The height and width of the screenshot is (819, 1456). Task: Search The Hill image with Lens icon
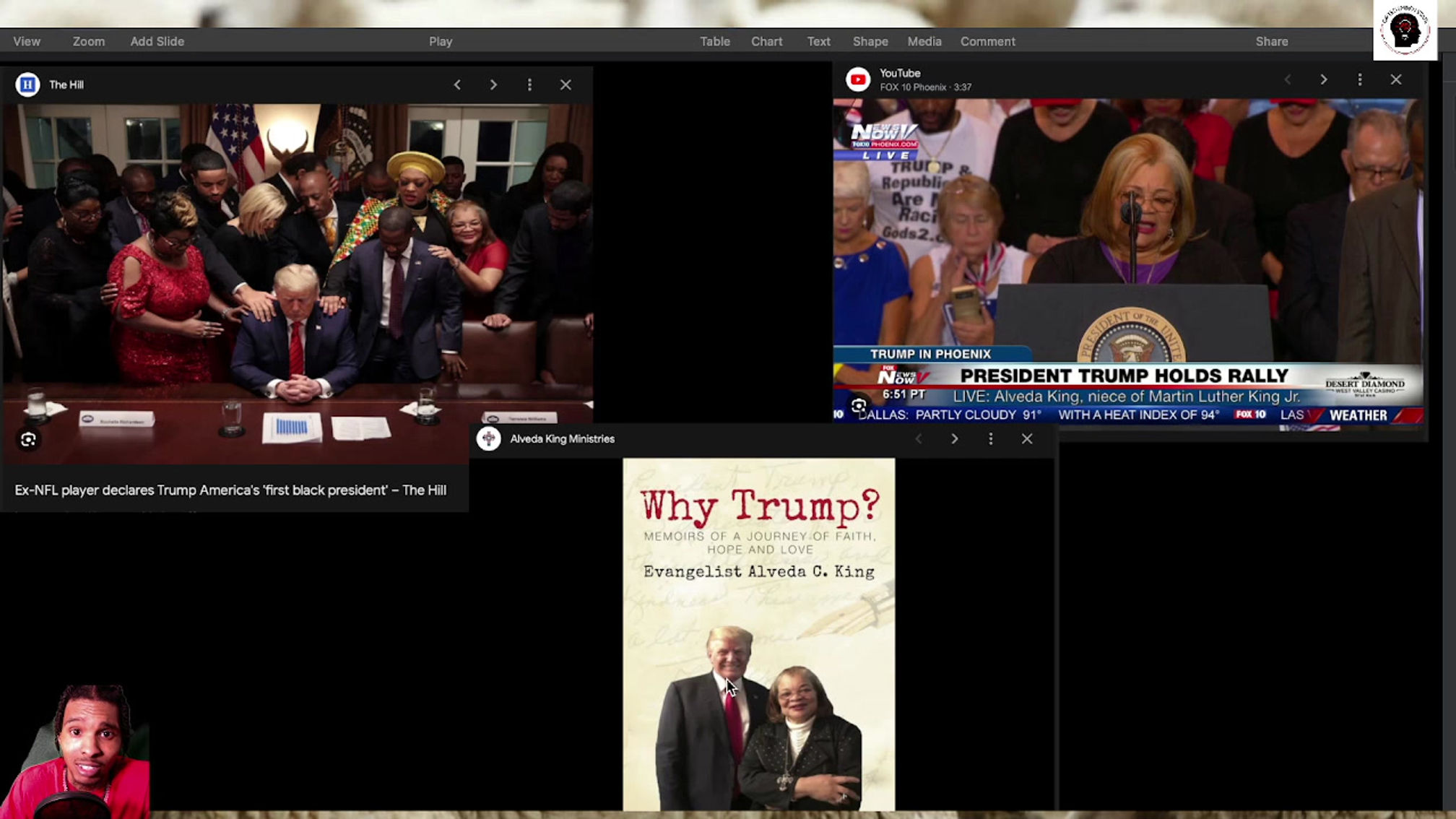tap(28, 440)
